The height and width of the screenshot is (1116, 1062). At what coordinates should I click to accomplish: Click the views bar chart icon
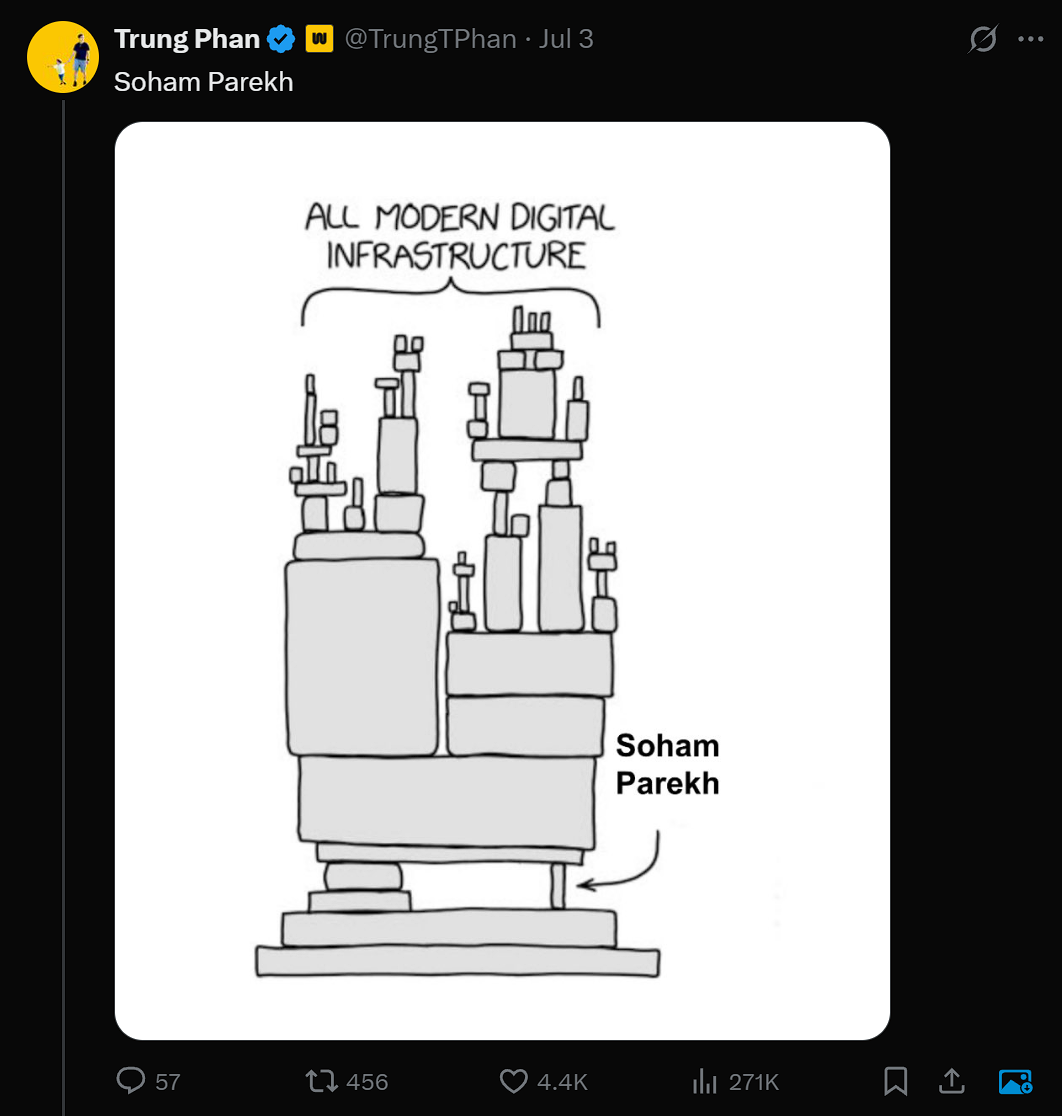pyautogui.click(x=705, y=1081)
